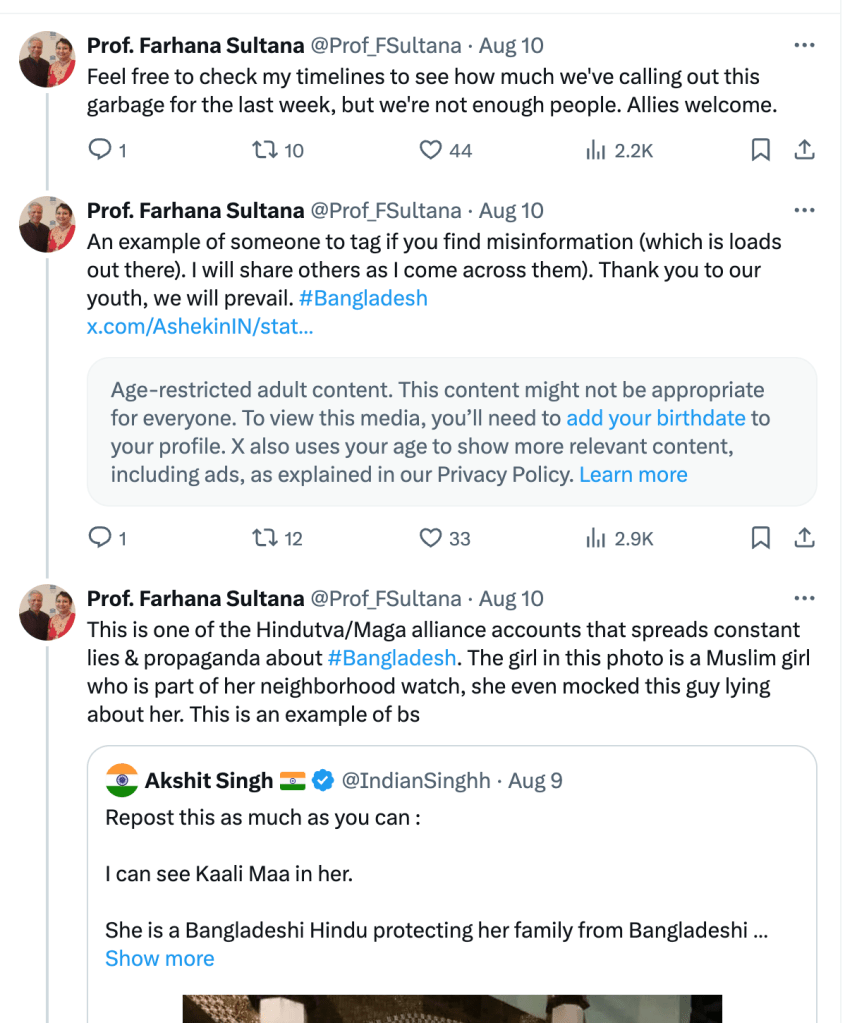This screenshot has height=1023, width=845.
Task: Repost the tweet with 12 reposts
Action: [x=266, y=538]
